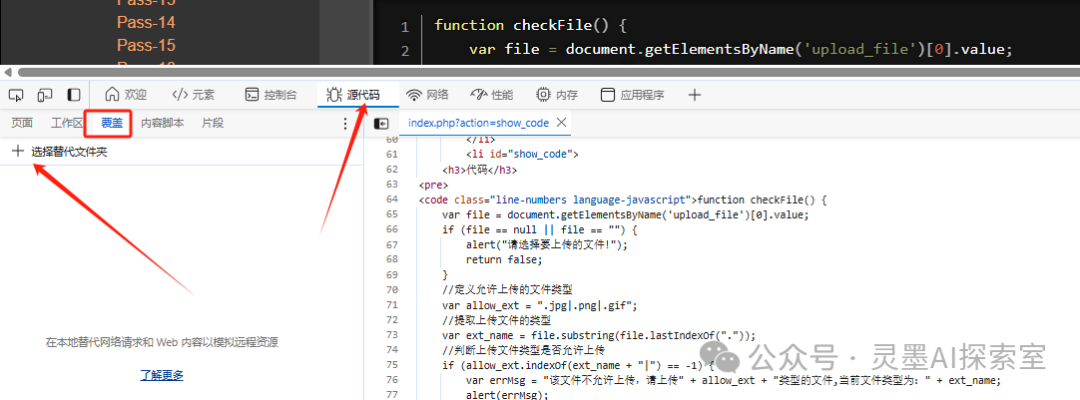Open the 片段 navigator sub-tab

coord(213,123)
